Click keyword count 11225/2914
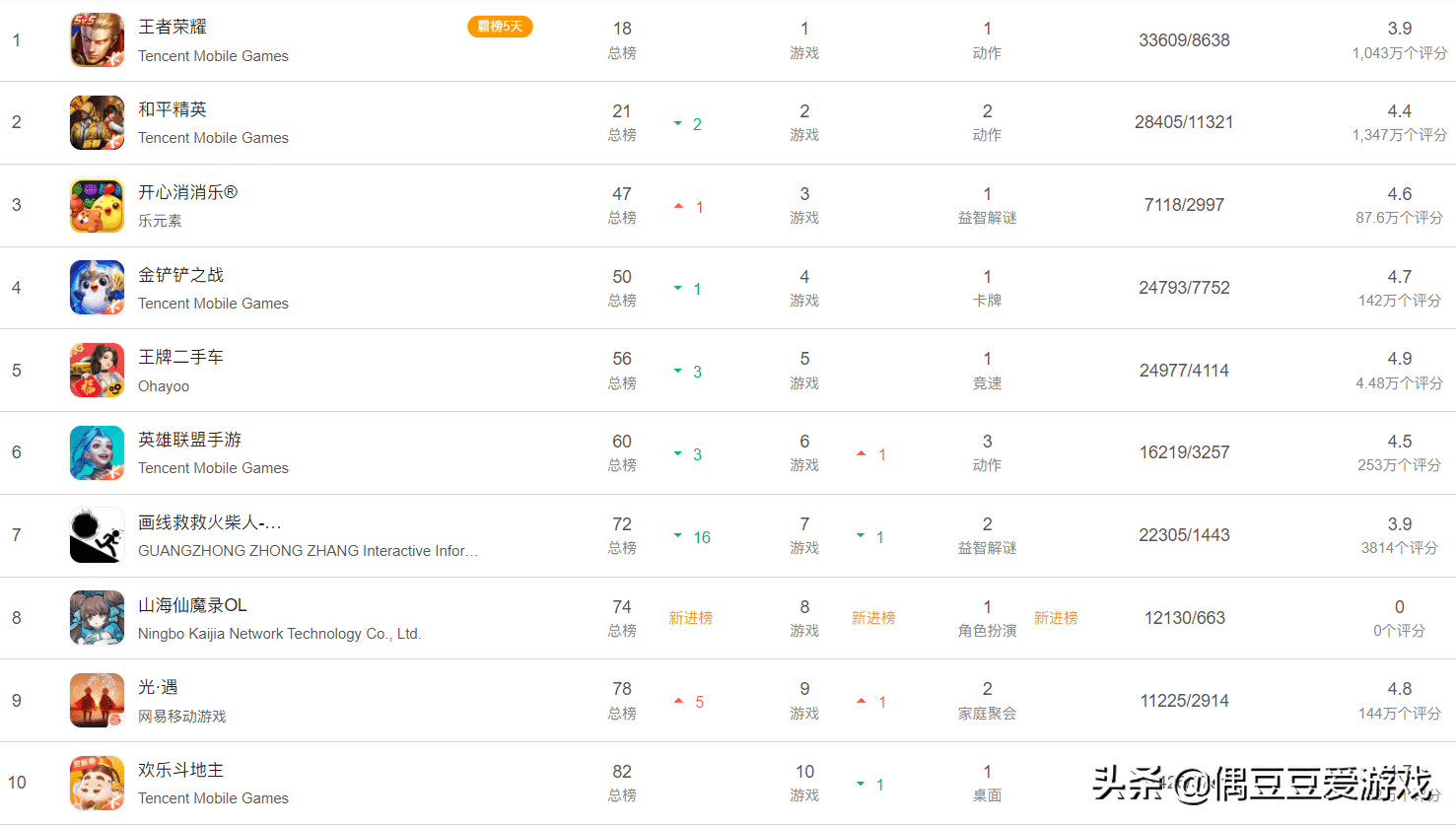The image size is (1456, 826). point(1184,701)
